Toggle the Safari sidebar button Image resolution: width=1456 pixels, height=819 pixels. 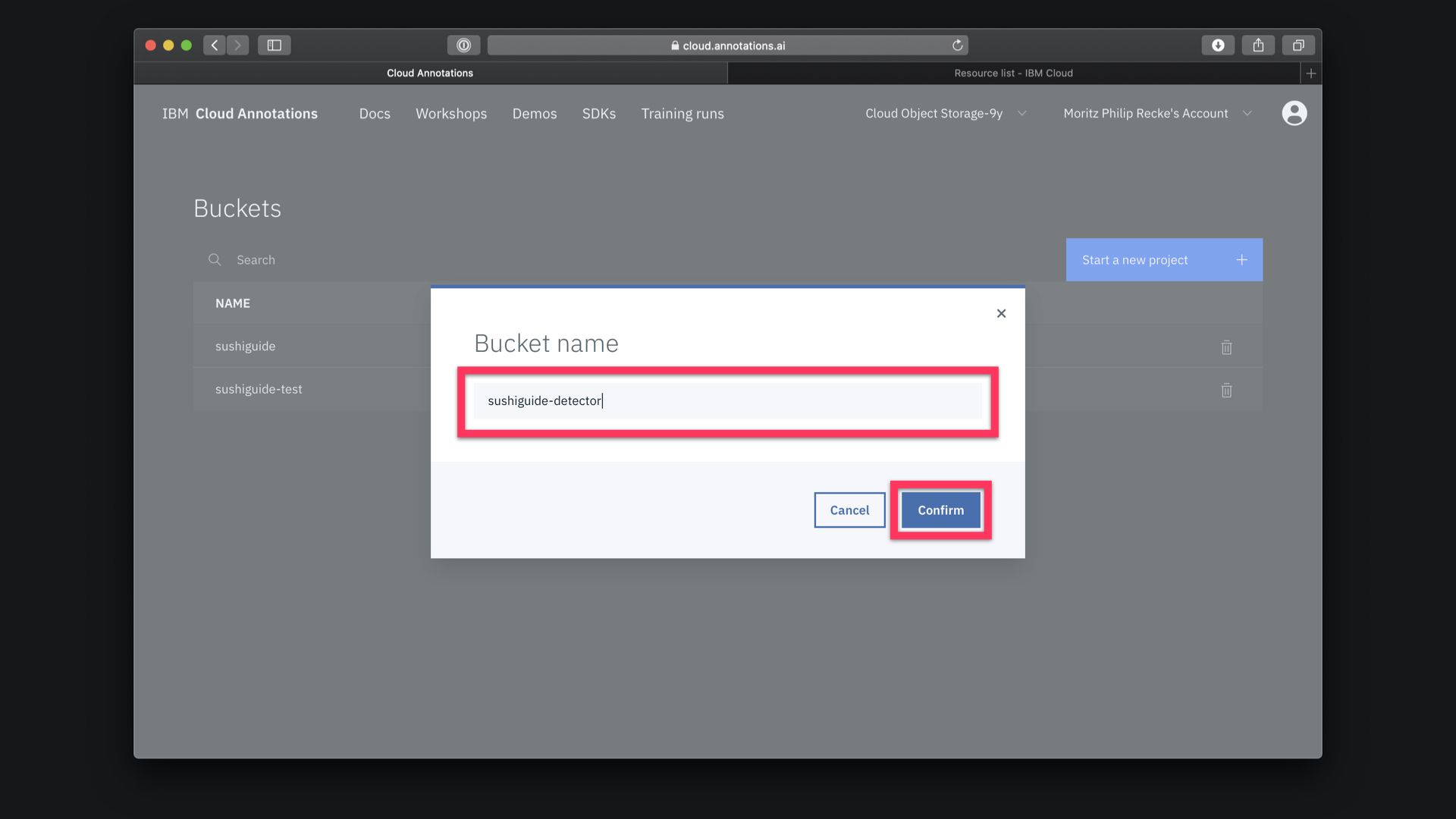(275, 45)
